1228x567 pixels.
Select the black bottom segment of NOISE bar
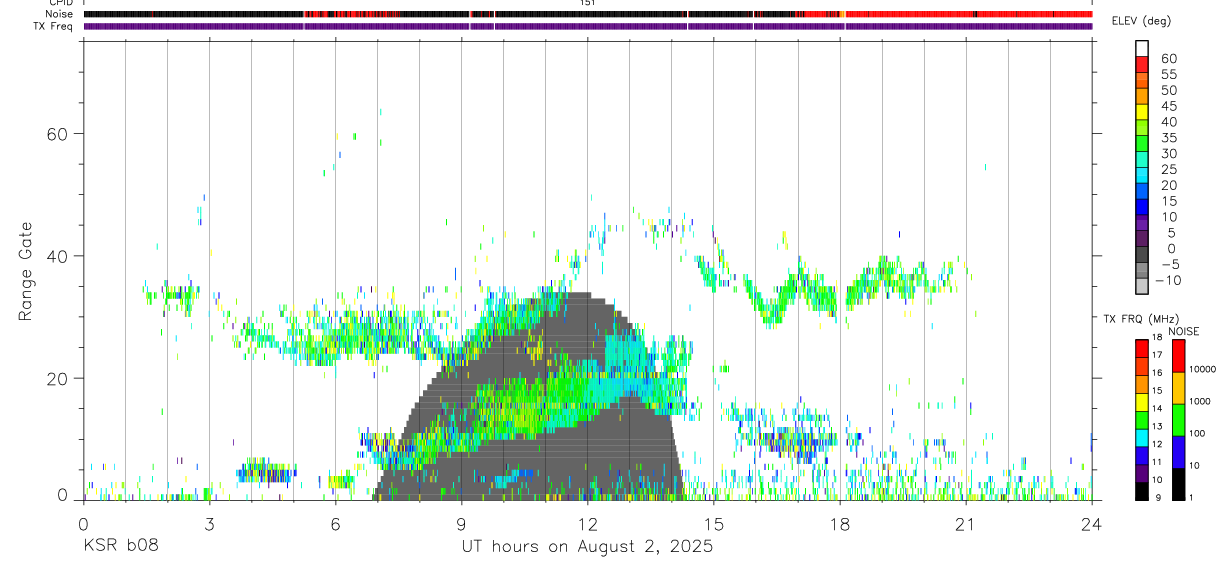(x=1179, y=484)
